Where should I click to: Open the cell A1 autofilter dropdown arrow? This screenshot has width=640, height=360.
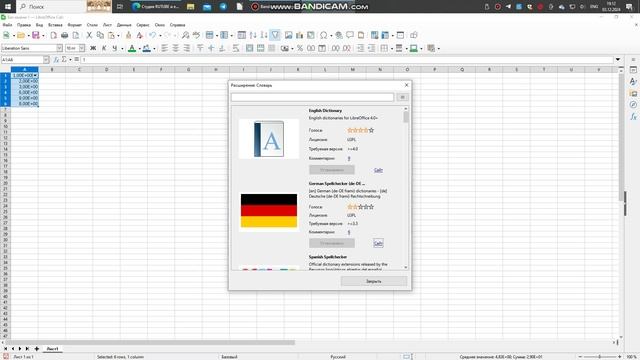[x=35, y=76]
